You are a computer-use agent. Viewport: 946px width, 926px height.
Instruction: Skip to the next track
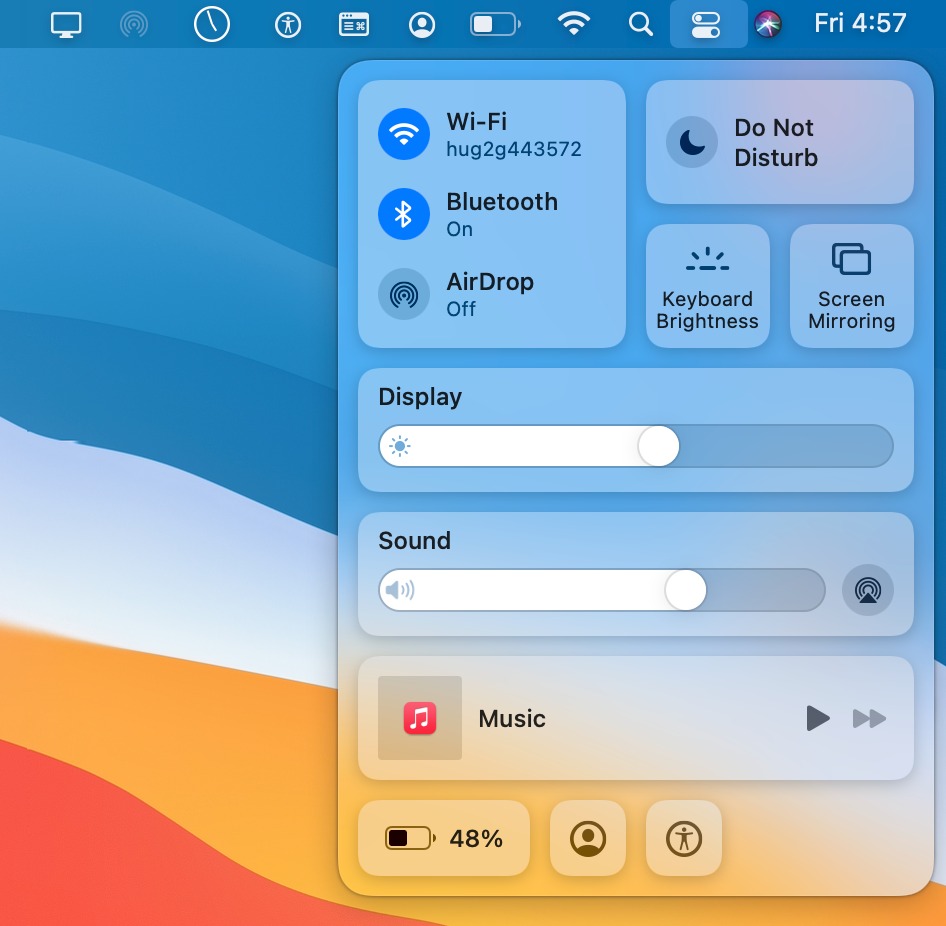tap(869, 718)
